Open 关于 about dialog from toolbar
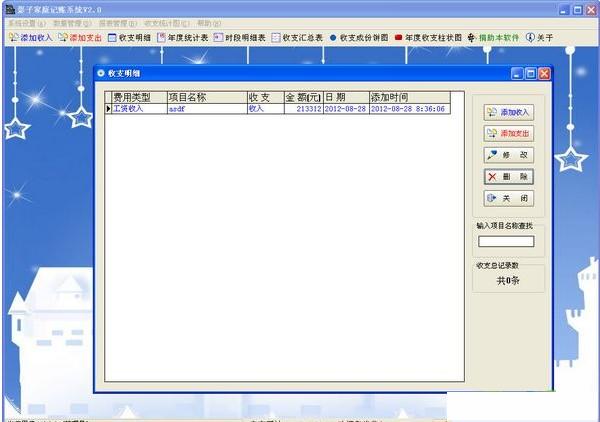The width and height of the screenshot is (600, 422). [540, 37]
